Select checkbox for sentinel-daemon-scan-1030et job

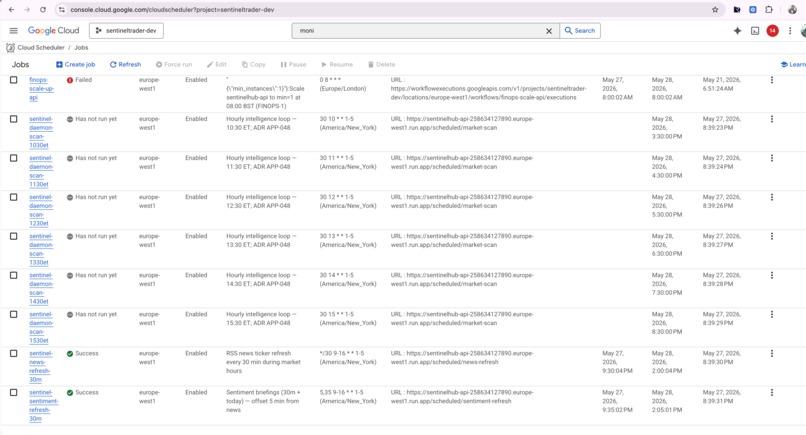click(x=13, y=119)
